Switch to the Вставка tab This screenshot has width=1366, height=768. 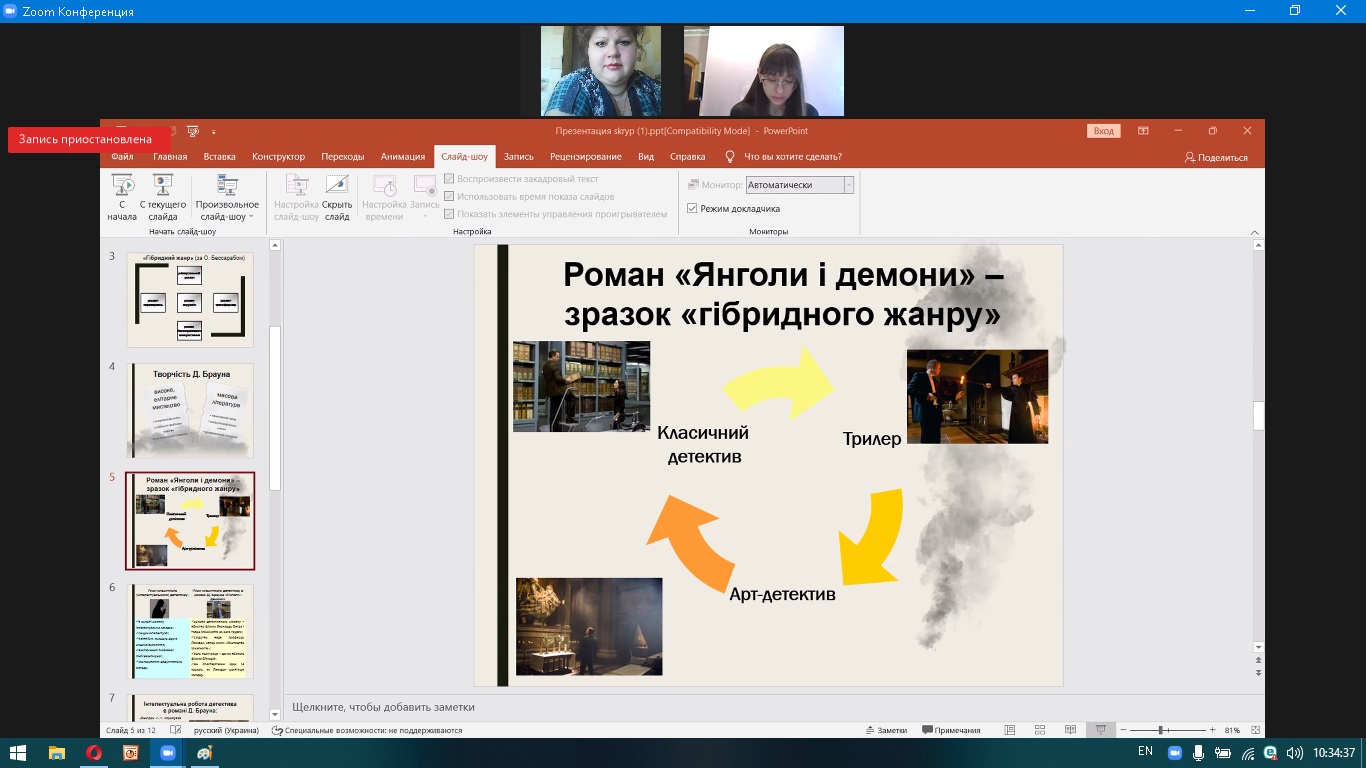(219, 157)
